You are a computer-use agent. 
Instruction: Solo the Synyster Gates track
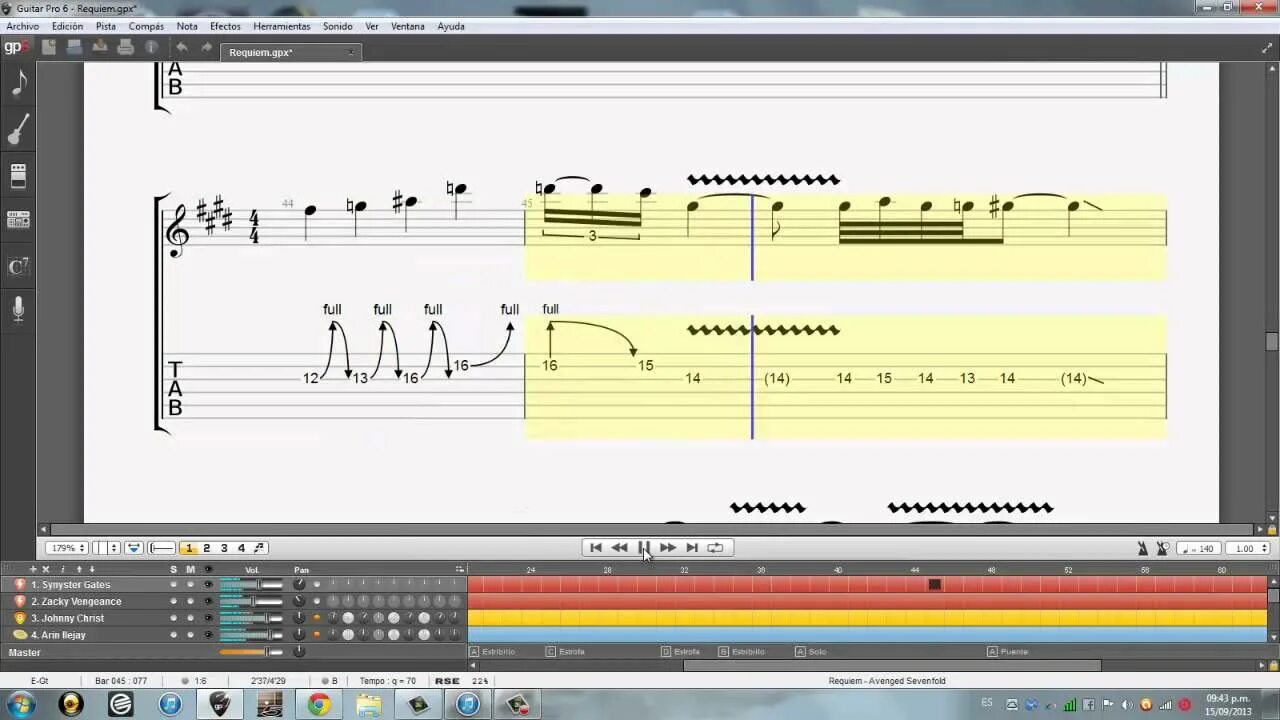pyautogui.click(x=173, y=584)
